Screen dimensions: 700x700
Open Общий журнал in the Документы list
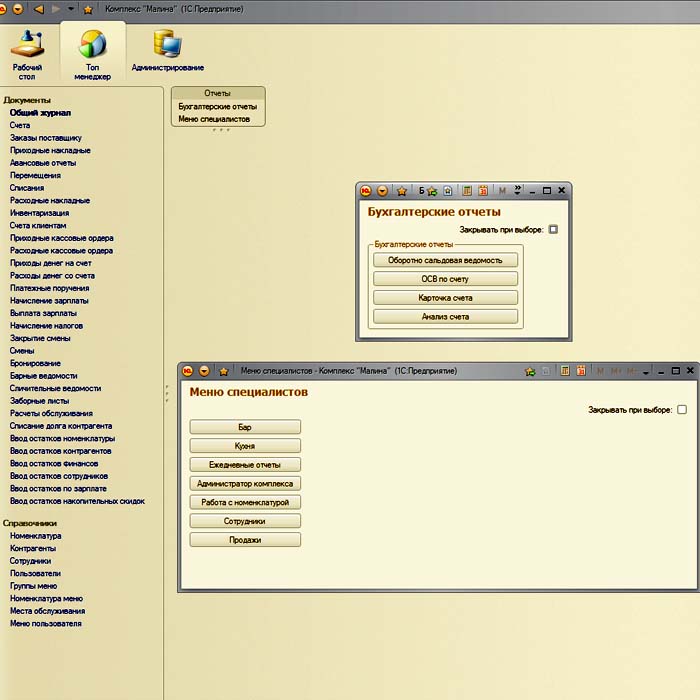point(40,113)
